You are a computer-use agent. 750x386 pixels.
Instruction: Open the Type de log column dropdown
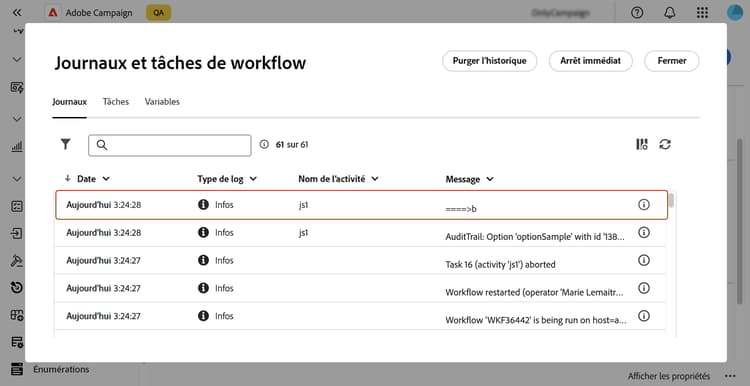(253, 179)
